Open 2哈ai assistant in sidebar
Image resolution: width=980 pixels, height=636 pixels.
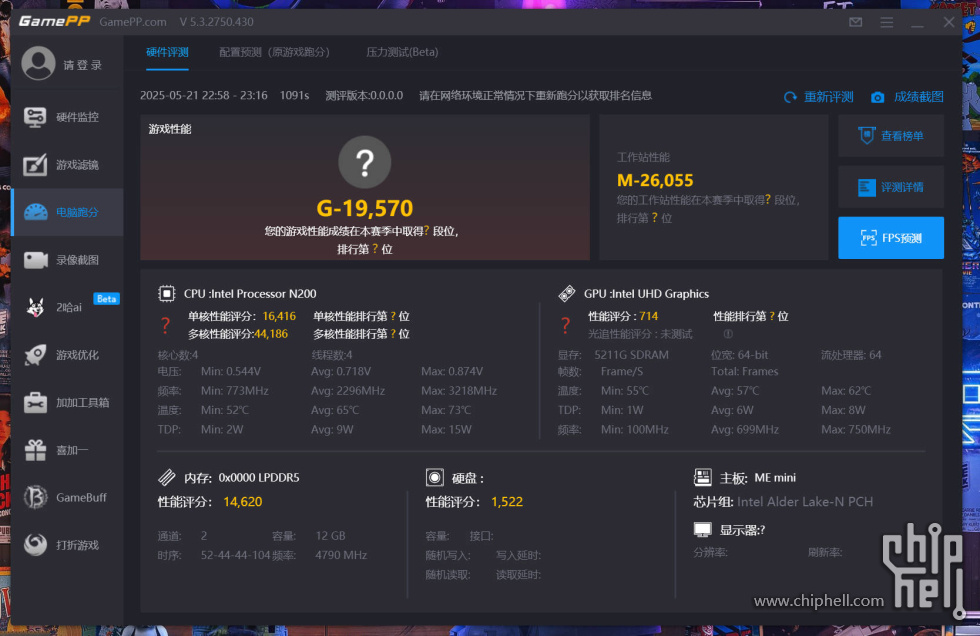[x=68, y=307]
